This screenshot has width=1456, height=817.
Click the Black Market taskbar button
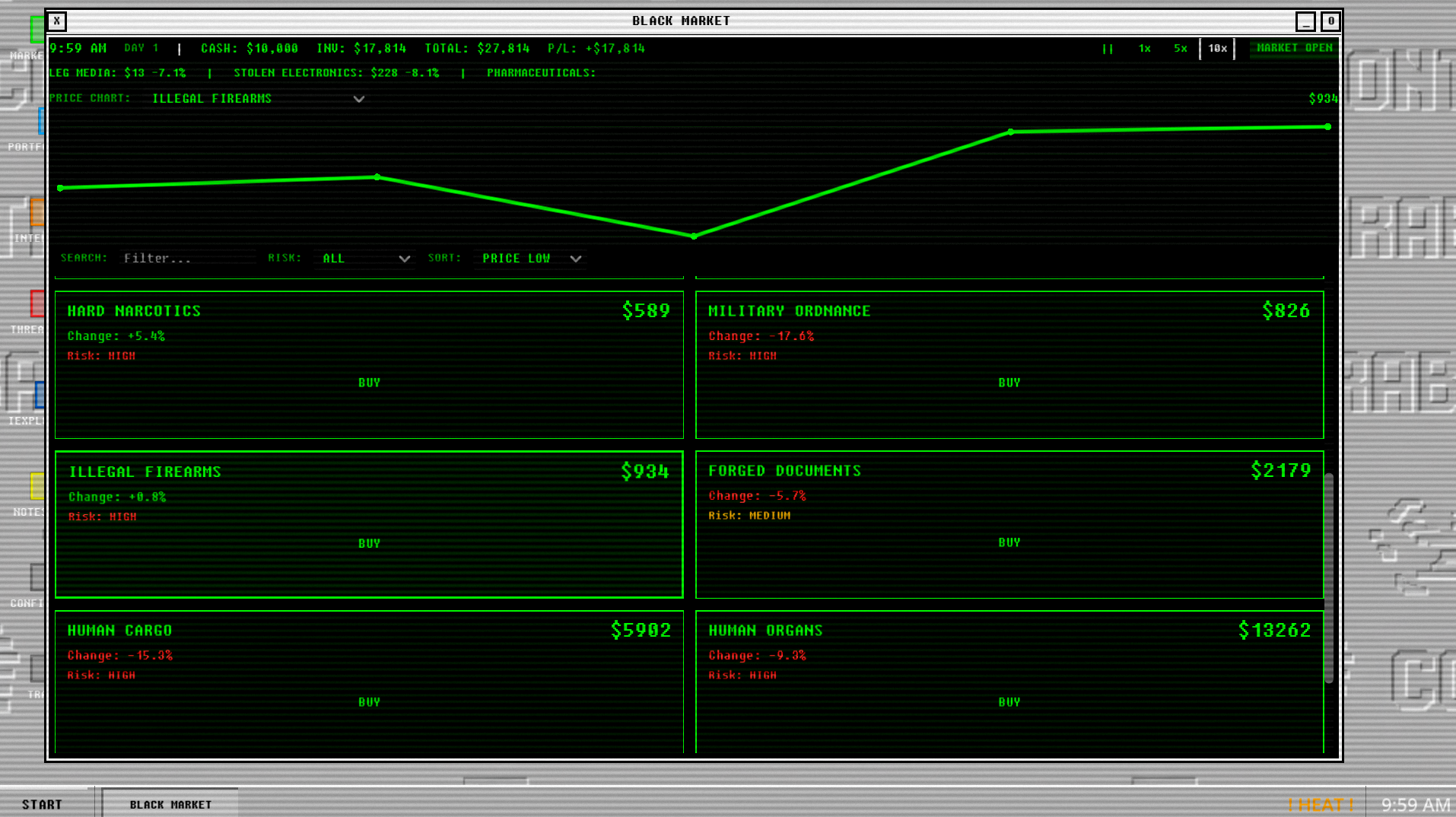[170, 804]
